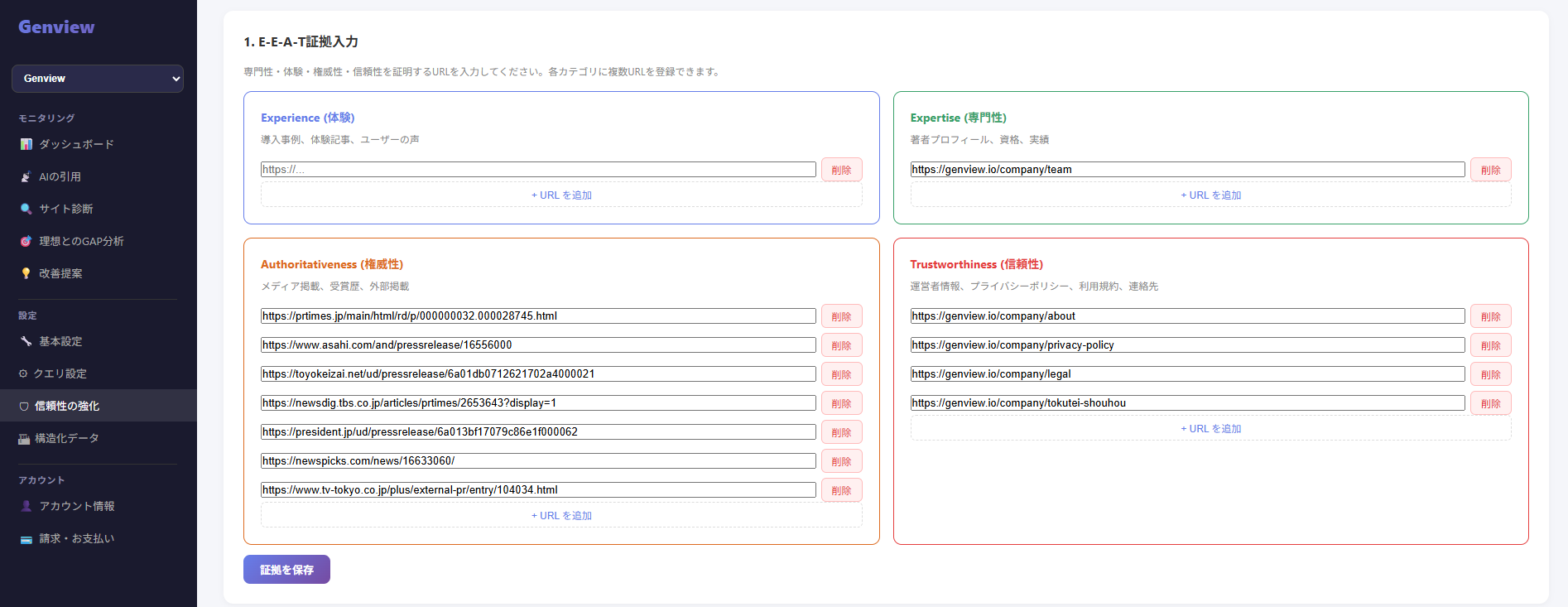Open 請求・お支払い page
Screen dimensions: 1568x607
coord(99,538)
